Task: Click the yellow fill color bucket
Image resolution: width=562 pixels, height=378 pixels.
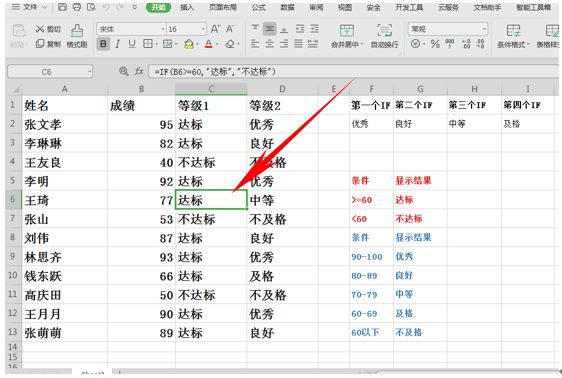Action: (189, 44)
